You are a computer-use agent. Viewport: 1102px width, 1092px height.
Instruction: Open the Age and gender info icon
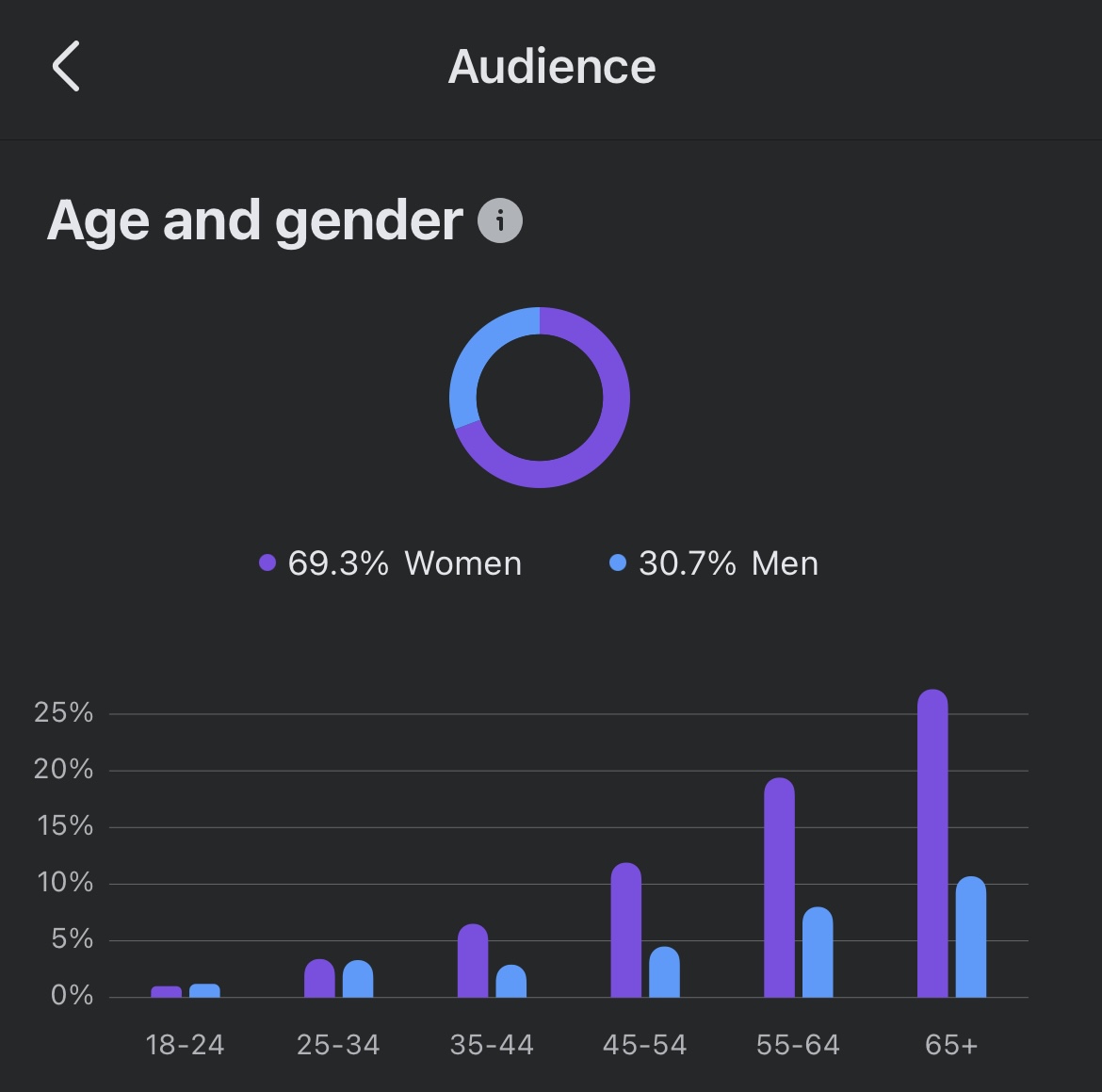[500, 221]
